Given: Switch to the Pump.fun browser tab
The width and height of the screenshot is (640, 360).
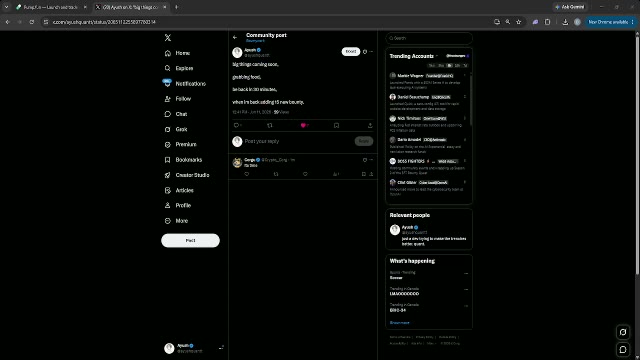Looking at the screenshot, I should point(51,7).
